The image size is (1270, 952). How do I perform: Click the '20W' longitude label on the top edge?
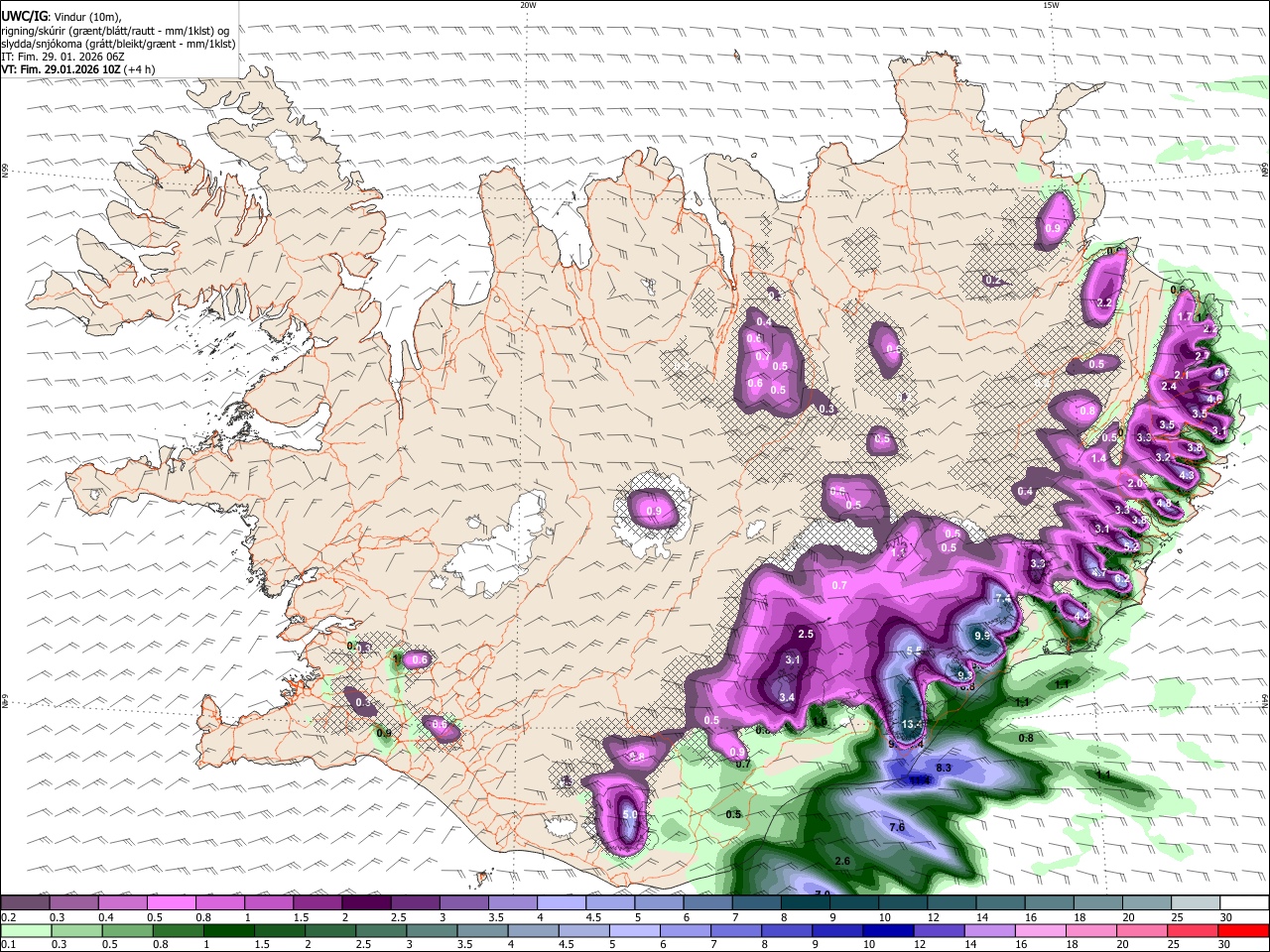pos(528,5)
